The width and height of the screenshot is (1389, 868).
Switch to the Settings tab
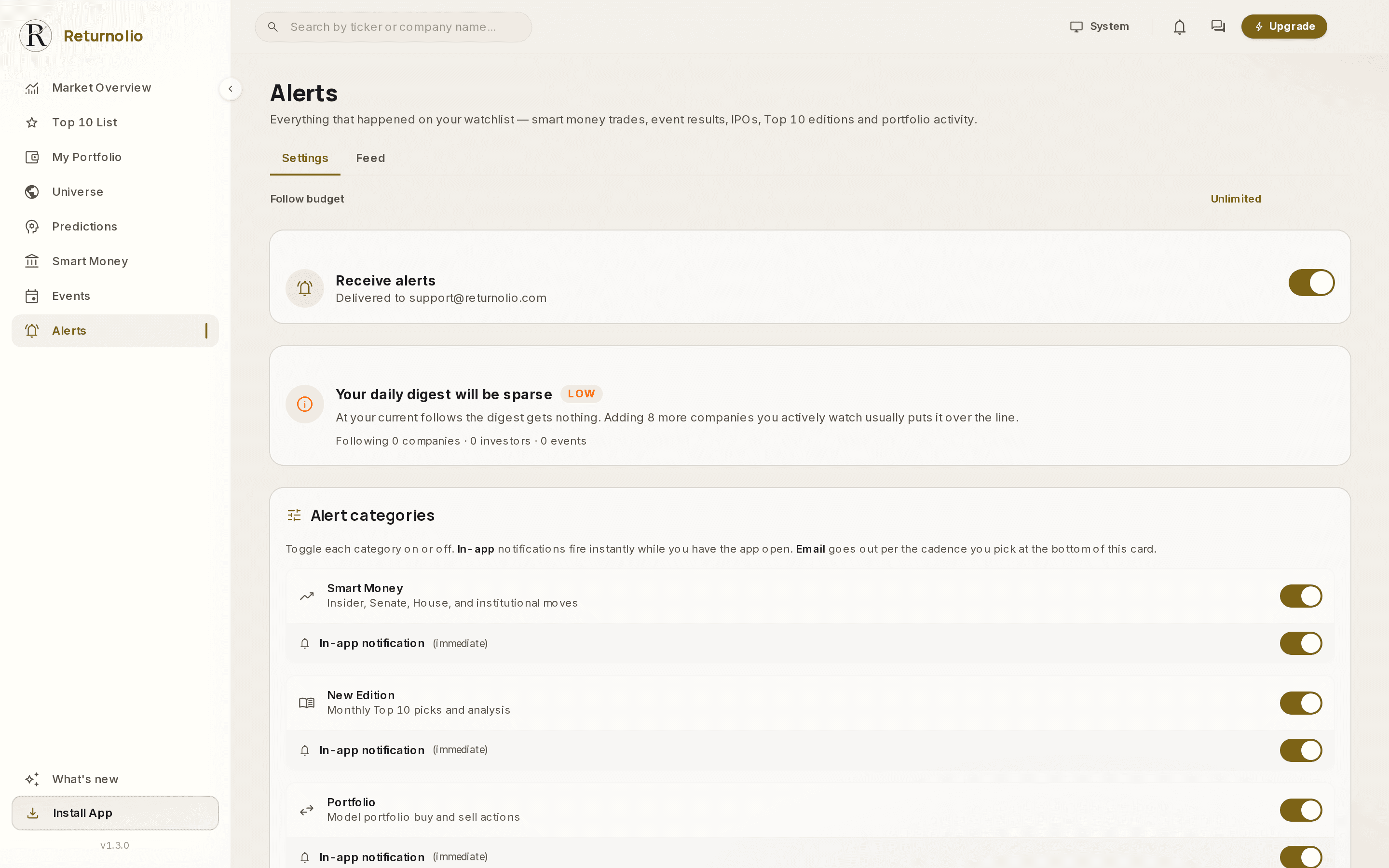[305, 159]
